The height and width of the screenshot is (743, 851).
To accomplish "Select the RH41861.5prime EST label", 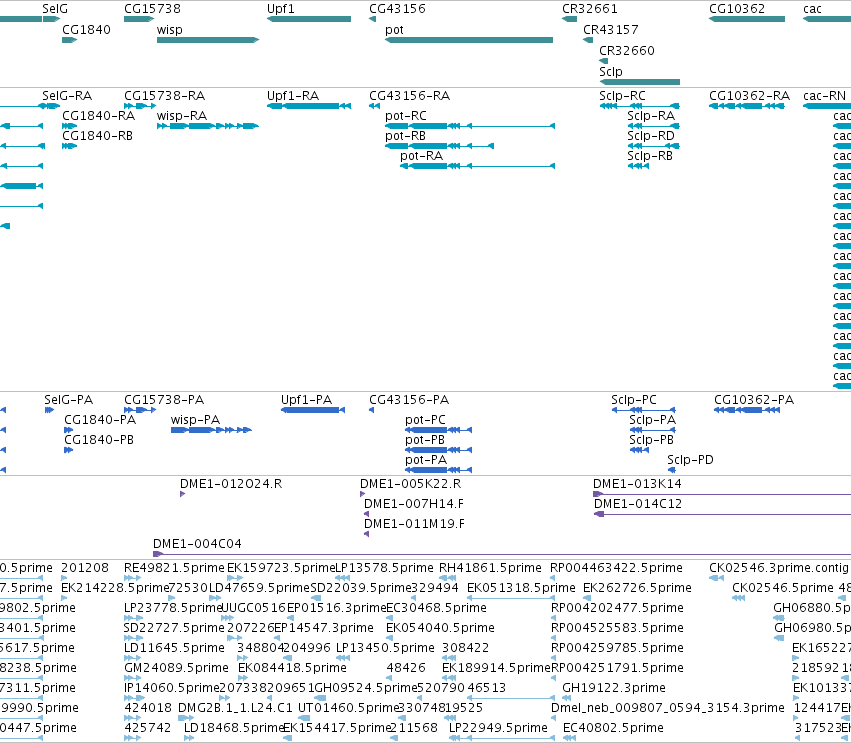I will point(490,568).
